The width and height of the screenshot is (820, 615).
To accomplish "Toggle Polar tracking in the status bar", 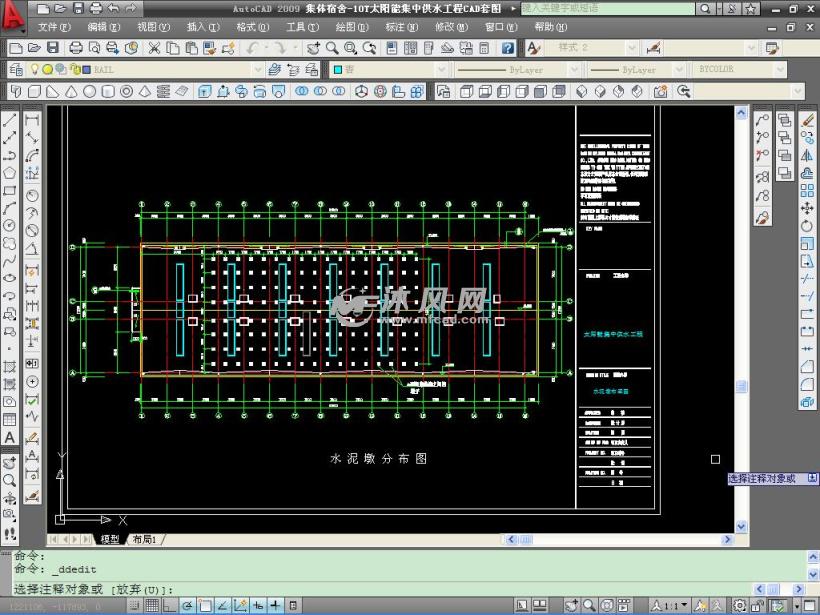I will click(x=187, y=606).
